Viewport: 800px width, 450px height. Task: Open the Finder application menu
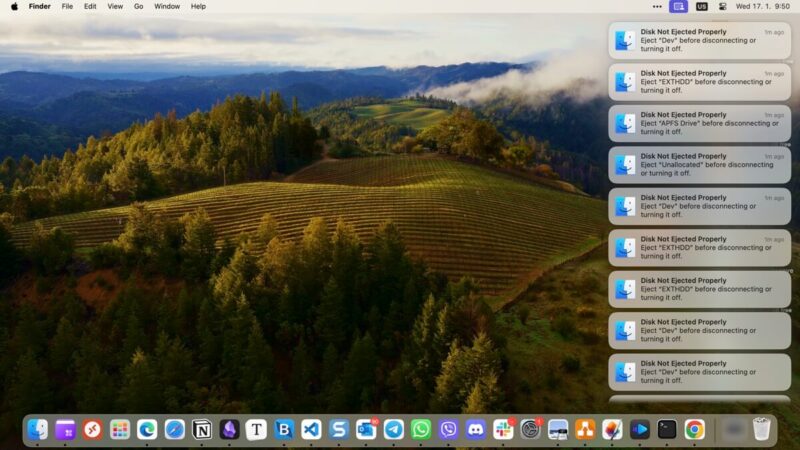click(39, 7)
